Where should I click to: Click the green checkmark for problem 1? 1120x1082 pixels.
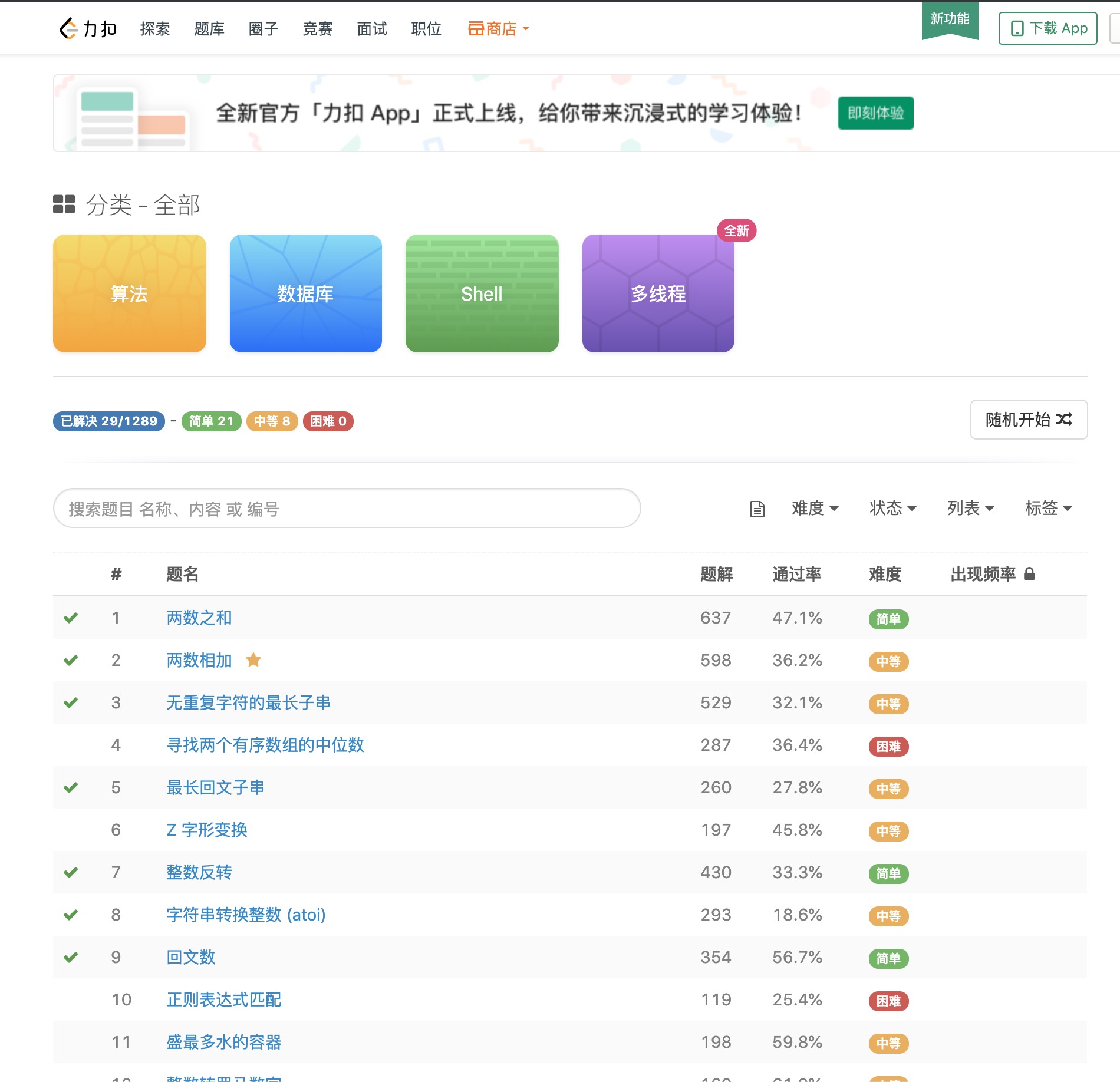71,618
